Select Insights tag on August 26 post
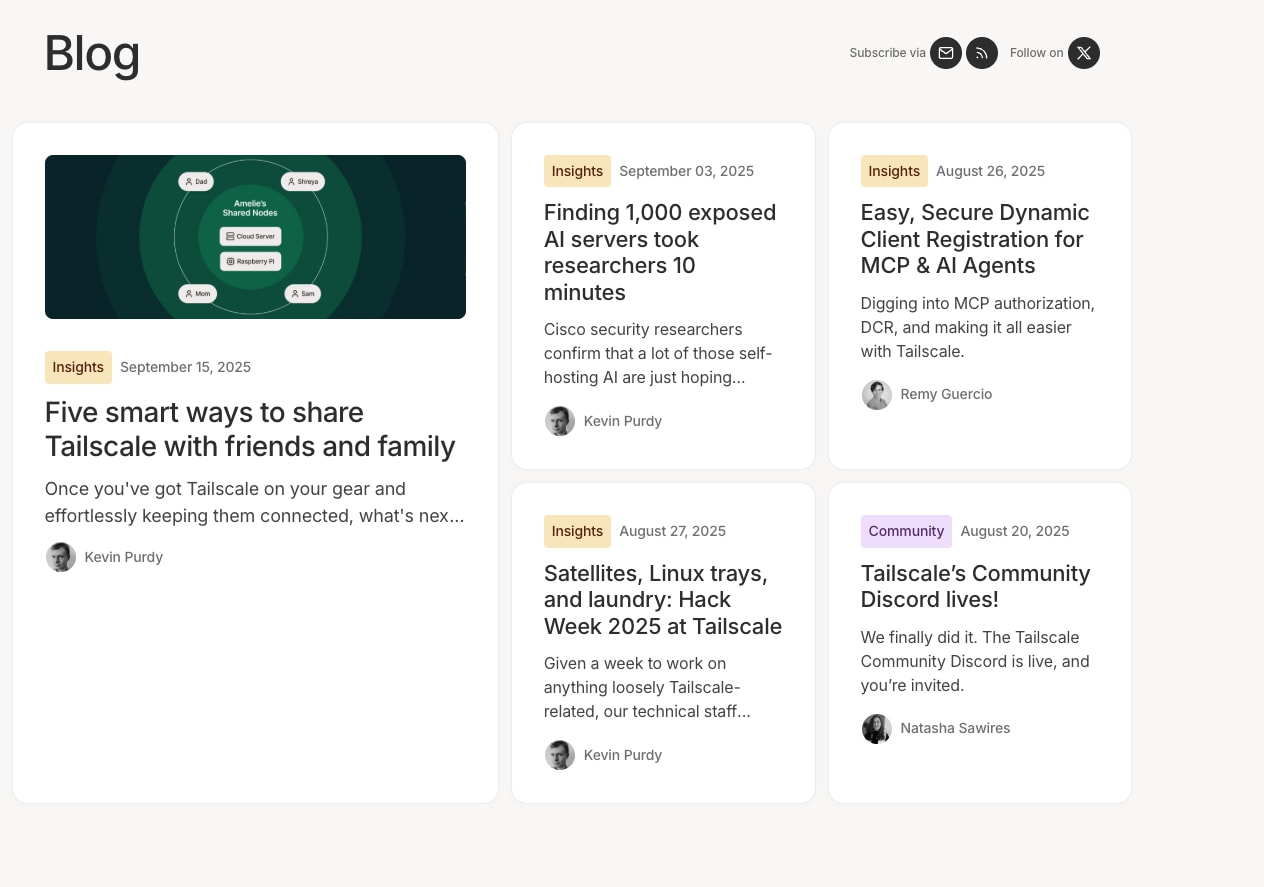 [894, 171]
